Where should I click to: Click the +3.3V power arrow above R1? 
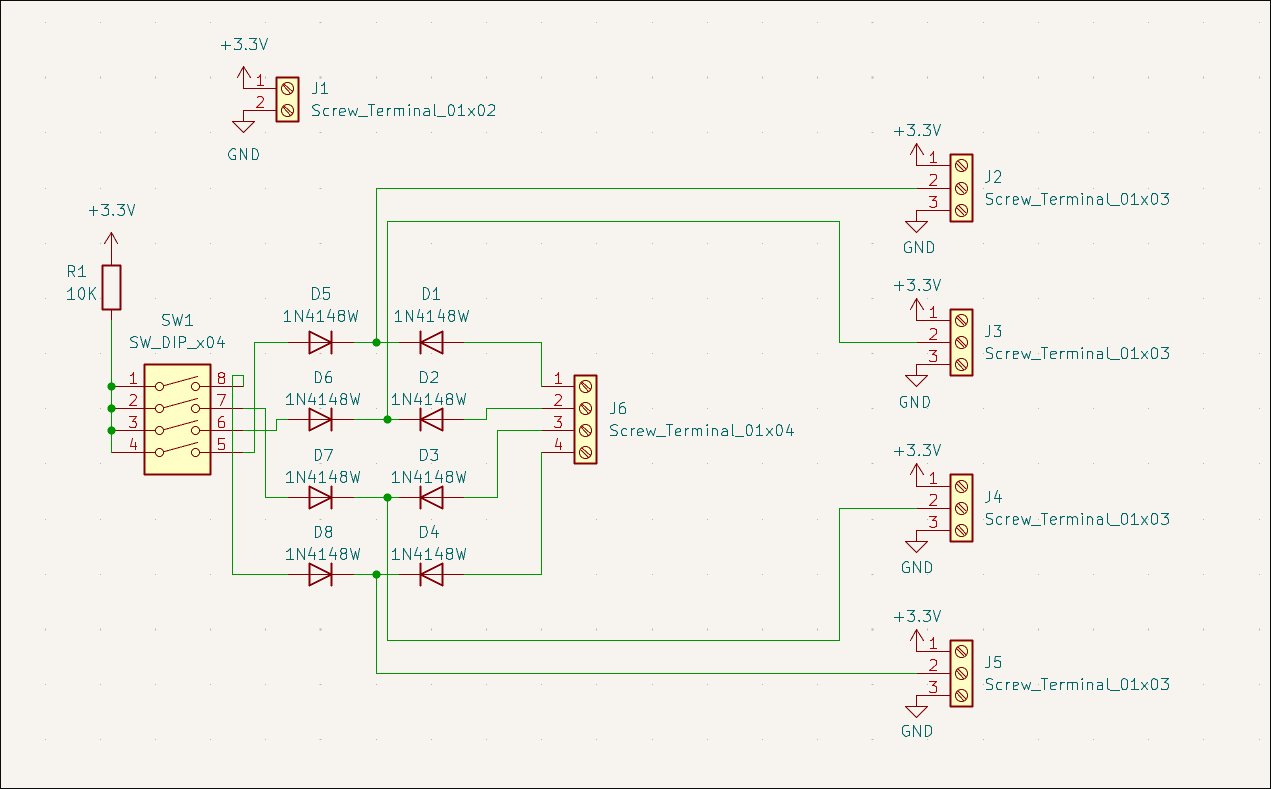tap(111, 240)
